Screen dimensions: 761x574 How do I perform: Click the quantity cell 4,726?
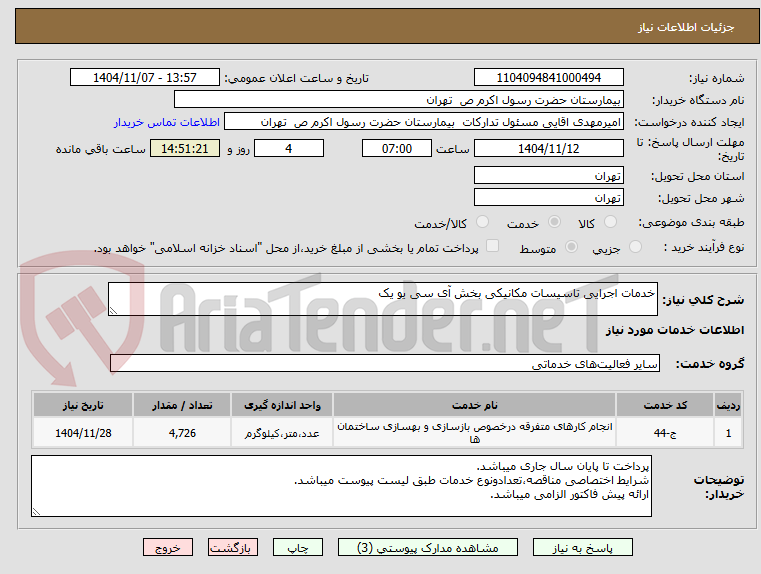click(x=182, y=432)
